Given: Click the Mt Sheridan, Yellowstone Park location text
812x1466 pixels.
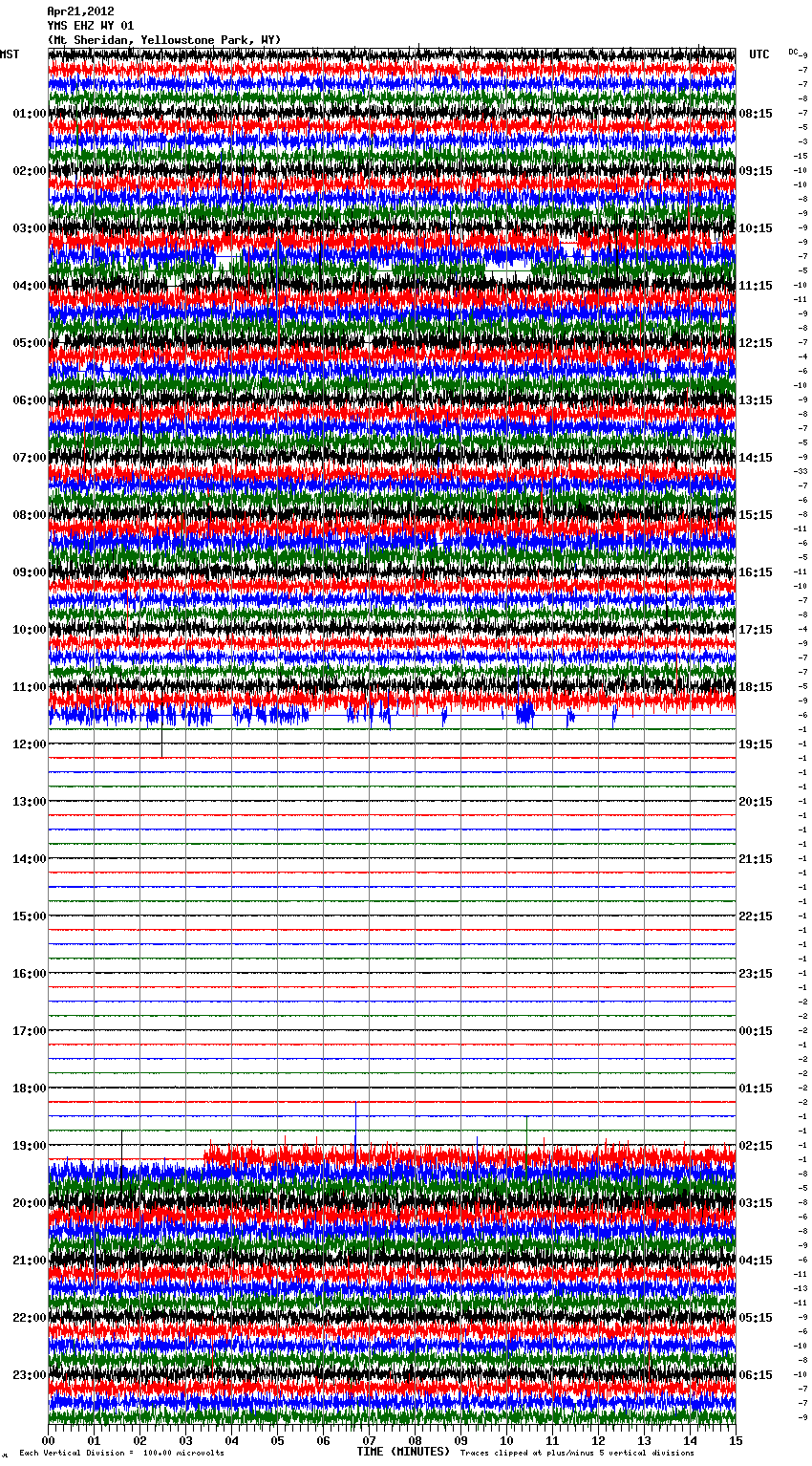Looking at the screenshot, I should click(164, 39).
